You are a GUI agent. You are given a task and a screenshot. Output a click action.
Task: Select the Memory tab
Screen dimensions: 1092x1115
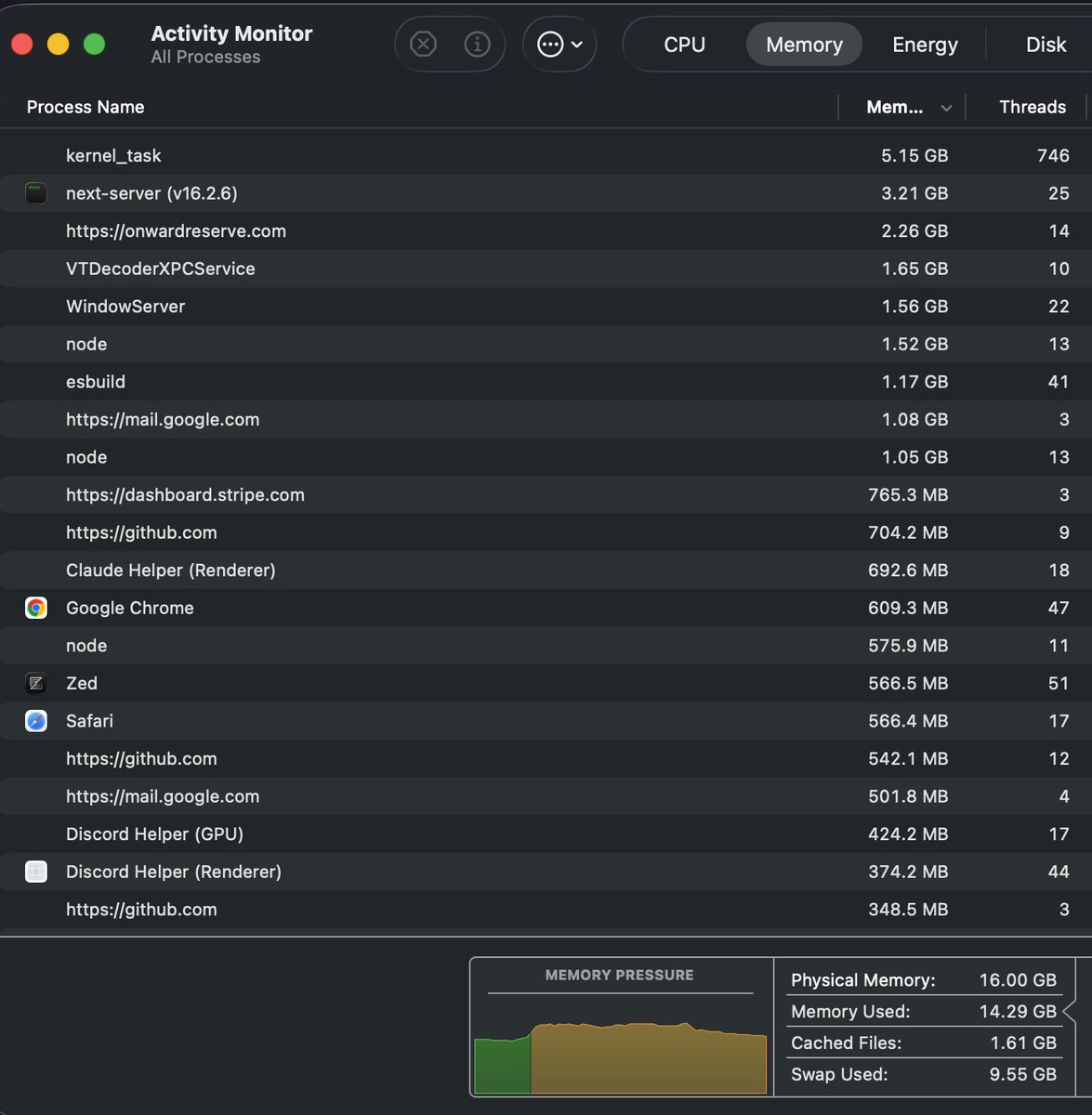pyautogui.click(x=804, y=45)
